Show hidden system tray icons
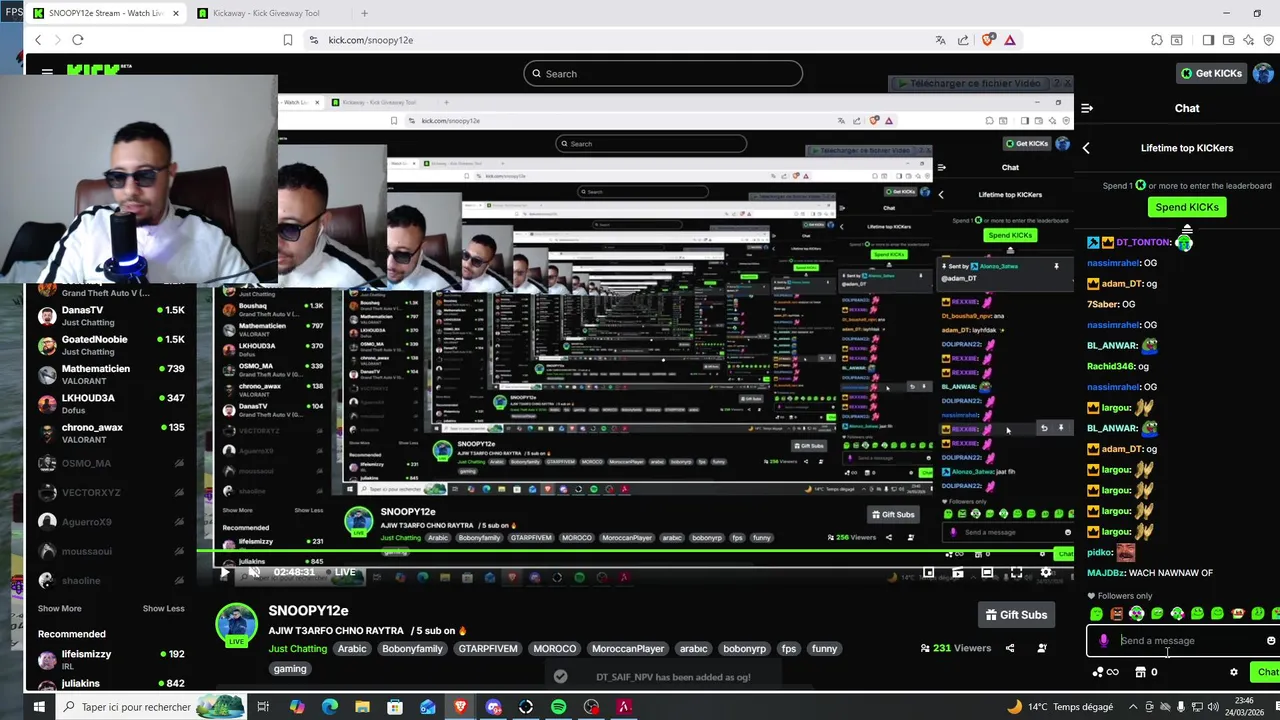This screenshot has width=1280, height=720. [1133, 707]
